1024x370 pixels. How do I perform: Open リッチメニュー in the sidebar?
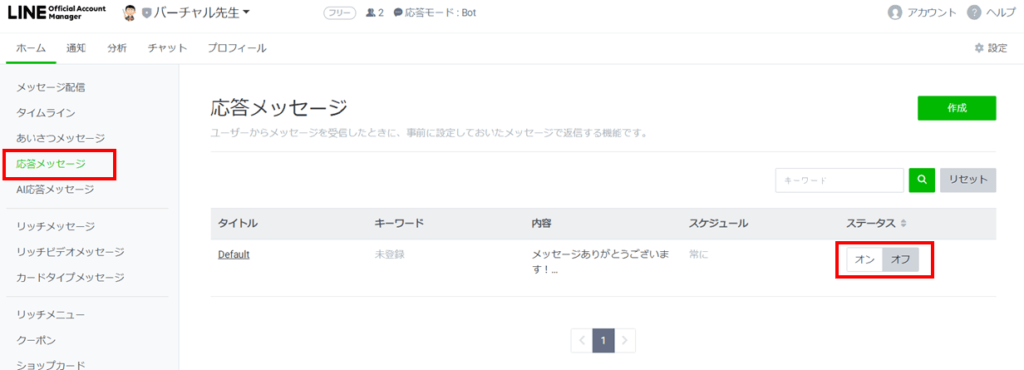coord(50,315)
